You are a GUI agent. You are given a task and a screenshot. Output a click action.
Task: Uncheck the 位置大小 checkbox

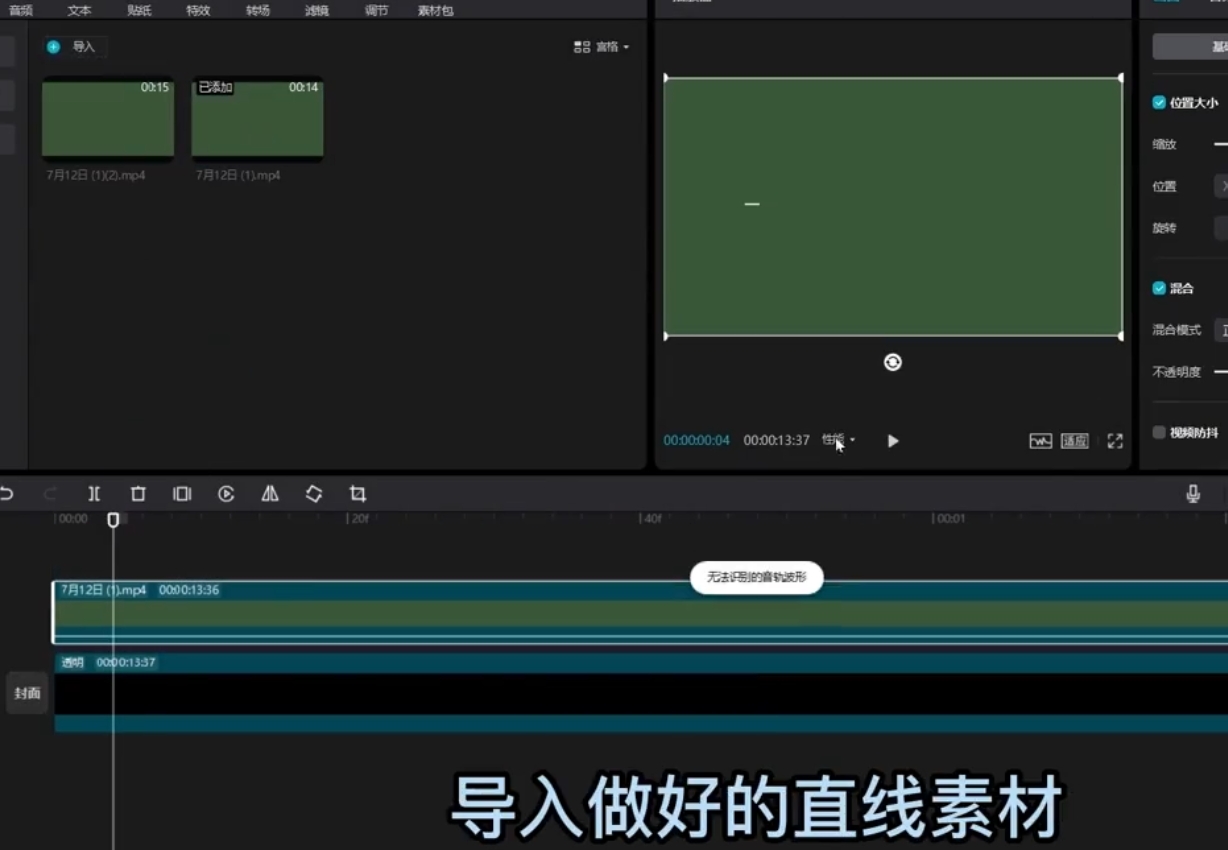[x=1159, y=102]
